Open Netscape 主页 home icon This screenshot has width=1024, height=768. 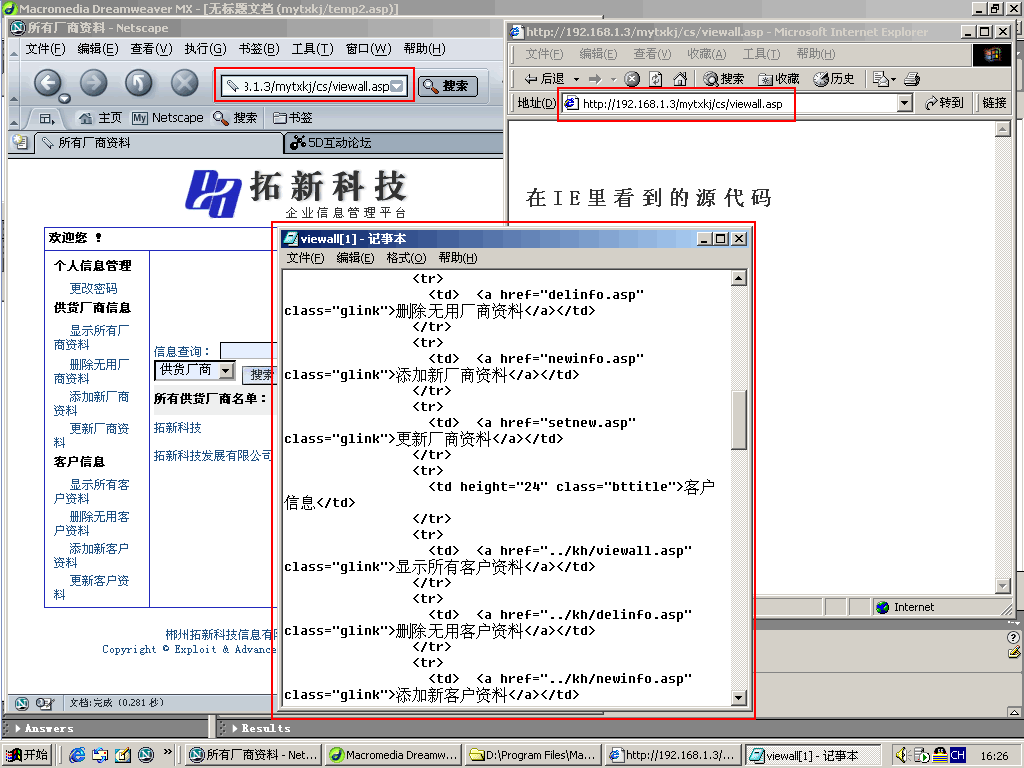click(100, 118)
